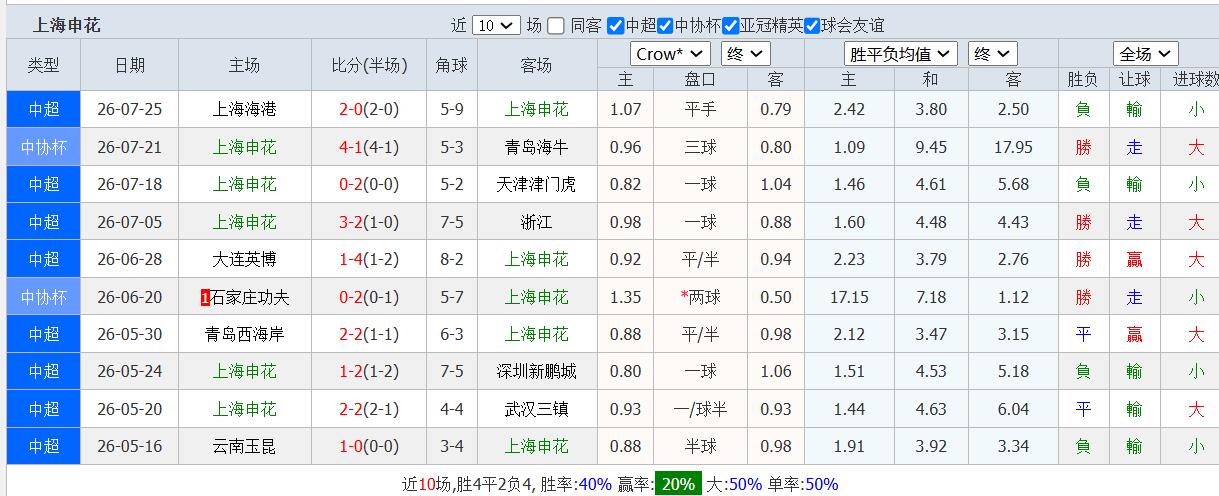Open the 终 dropdown beside Crow*

tap(745, 54)
